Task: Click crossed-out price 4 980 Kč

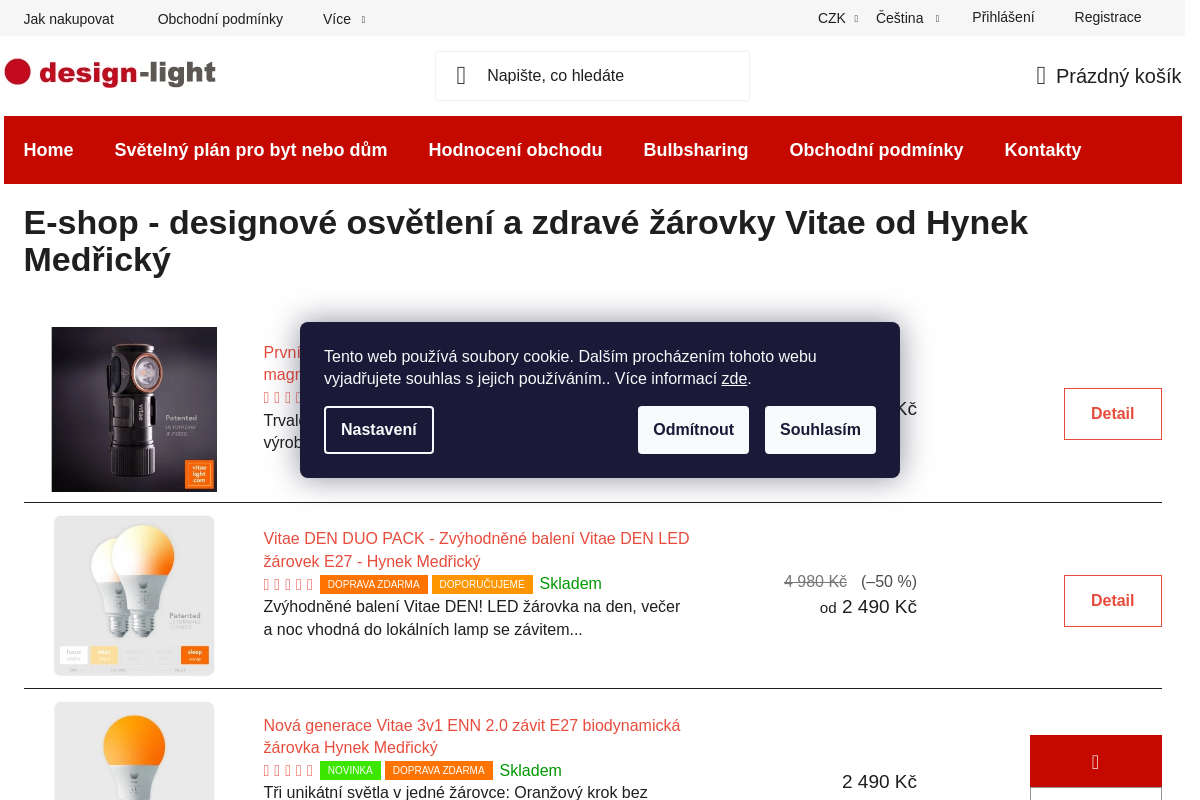Action: coord(815,582)
